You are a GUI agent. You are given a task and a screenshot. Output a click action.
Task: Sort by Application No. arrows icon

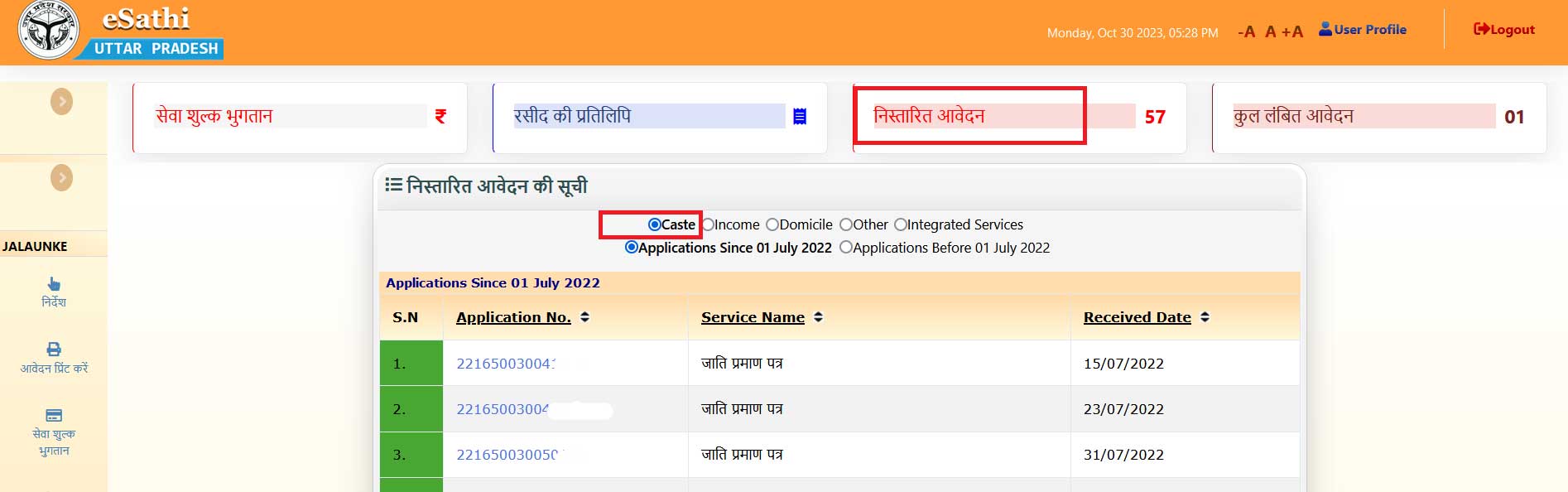584,317
